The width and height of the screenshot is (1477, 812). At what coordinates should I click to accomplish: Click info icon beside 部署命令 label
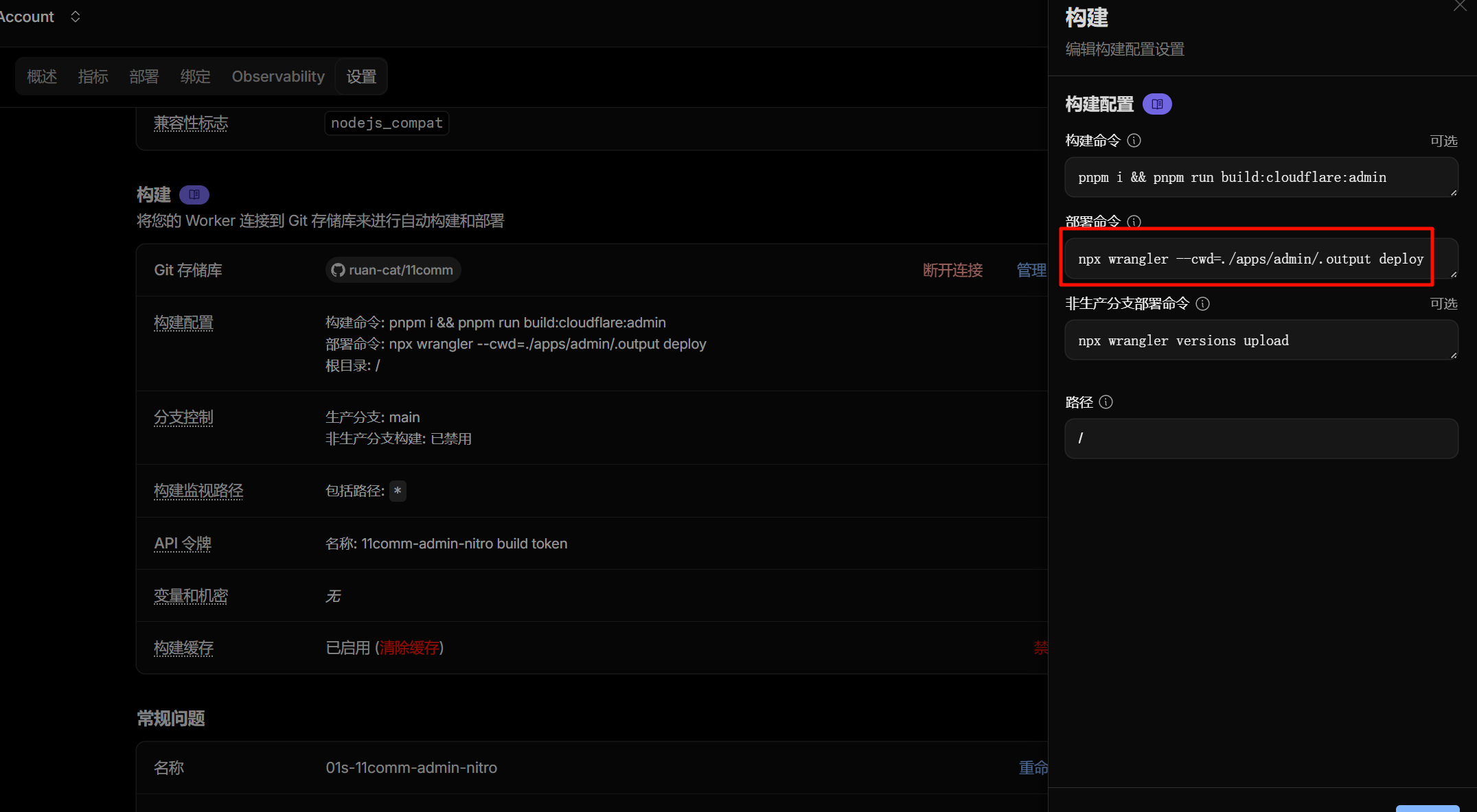click(1134, 222)
